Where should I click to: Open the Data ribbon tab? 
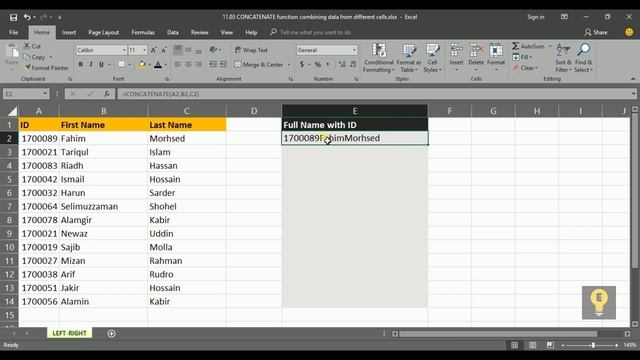click(173, 32)
